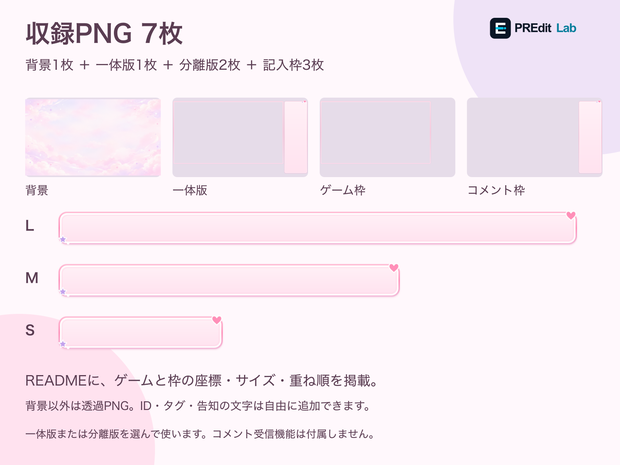
Task: Click the 収録PNG 7枚 heading
Action: click(x=104, y=33)
